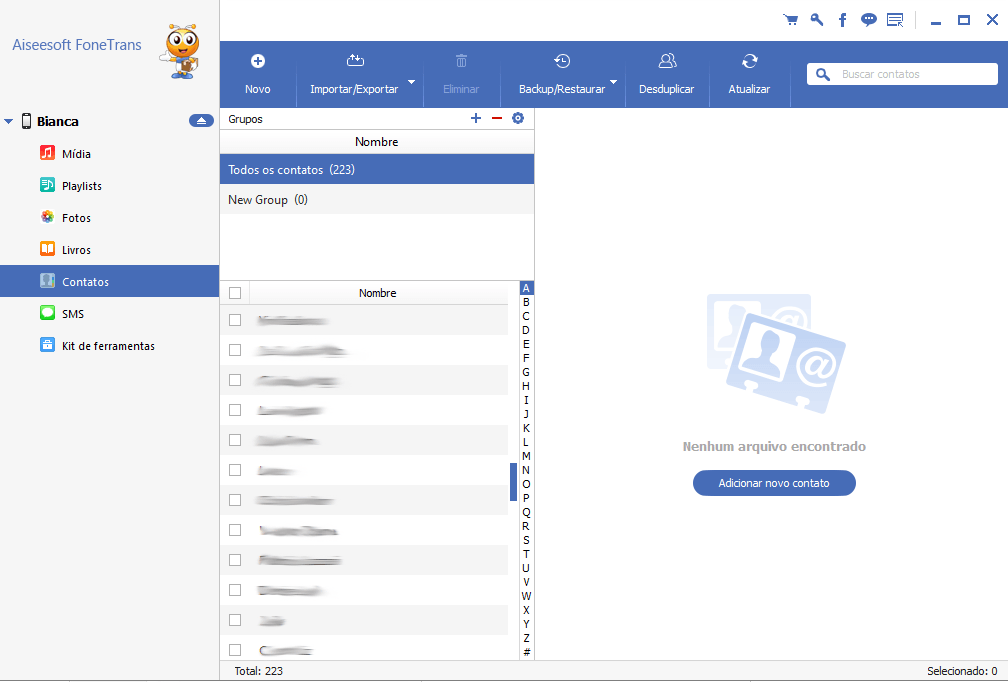The height and width of the screenshot is (682, 1008).
Task: Click the Atualizar refresh icon
Action: click(x=749, y=62)
